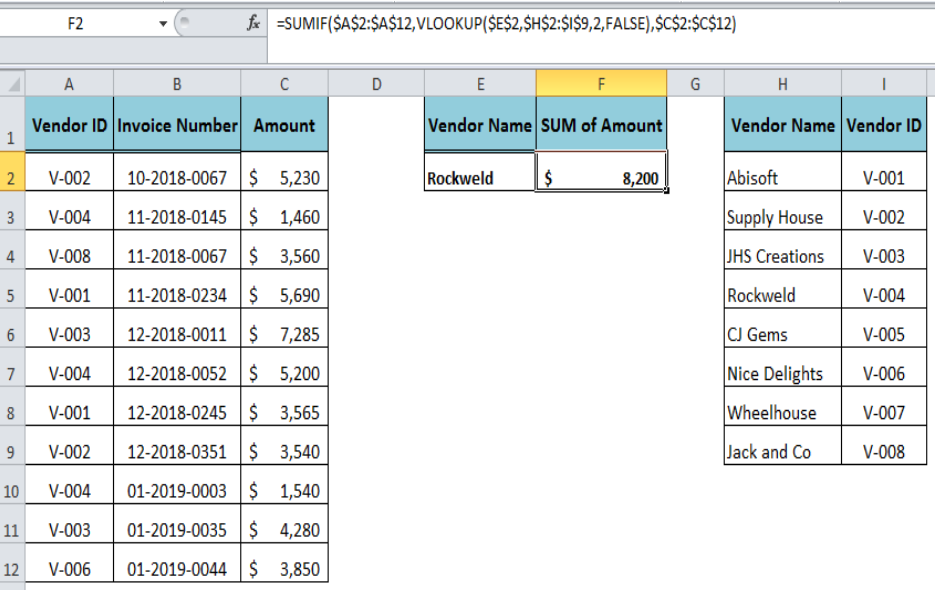The width and height of the screenshot is (935, 590).
Task: Select column A header
Action: point(69,84)
